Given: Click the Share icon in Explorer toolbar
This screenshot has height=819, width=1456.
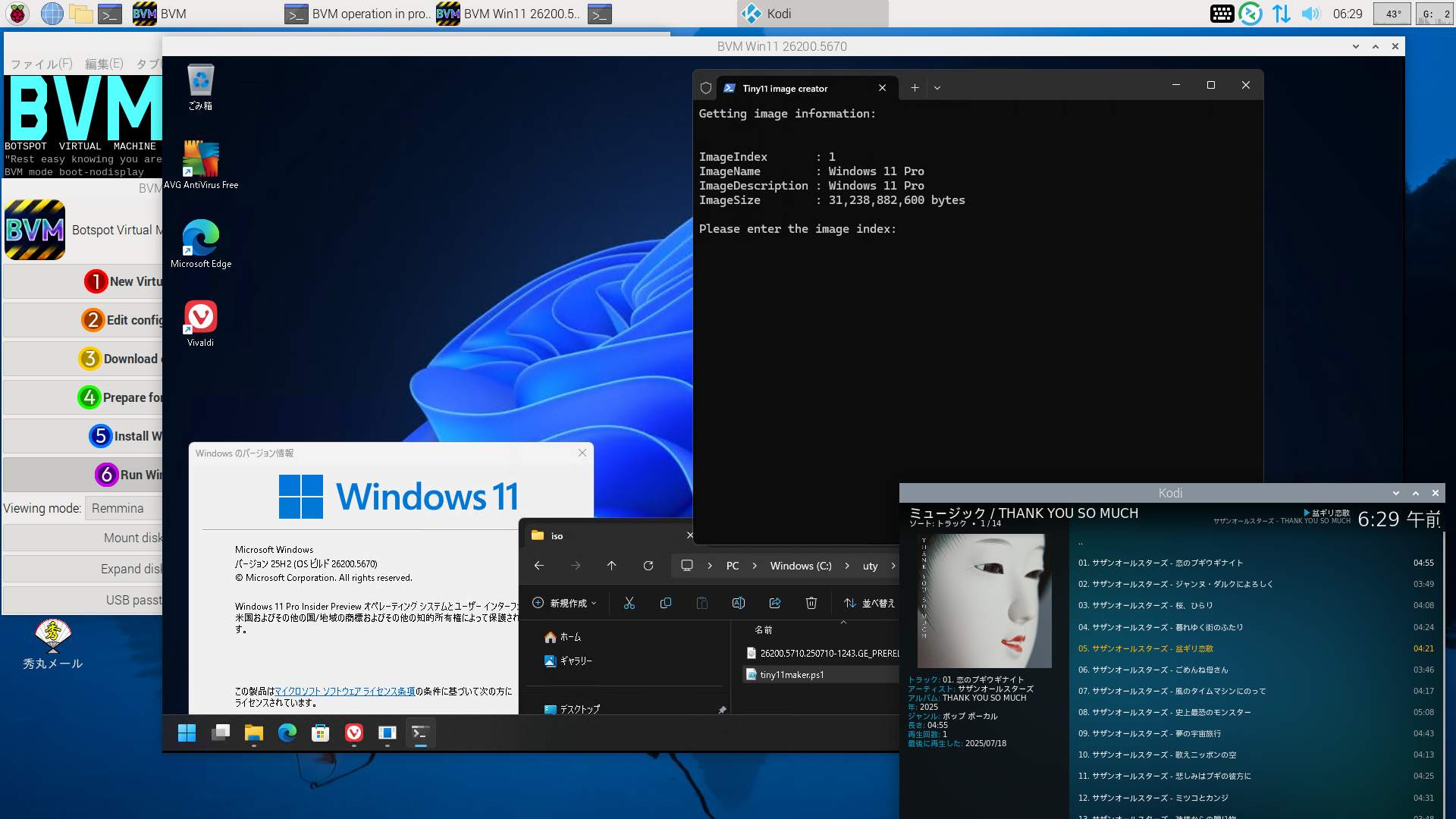Looking at the screenshot, I should (x=774, y=603).
